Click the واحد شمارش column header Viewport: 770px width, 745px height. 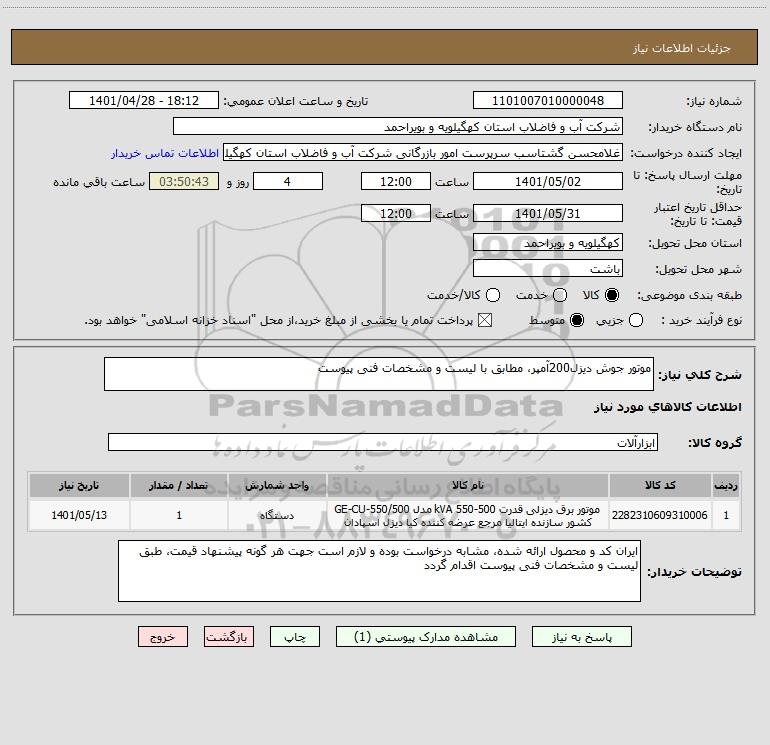tap(277, 485)
